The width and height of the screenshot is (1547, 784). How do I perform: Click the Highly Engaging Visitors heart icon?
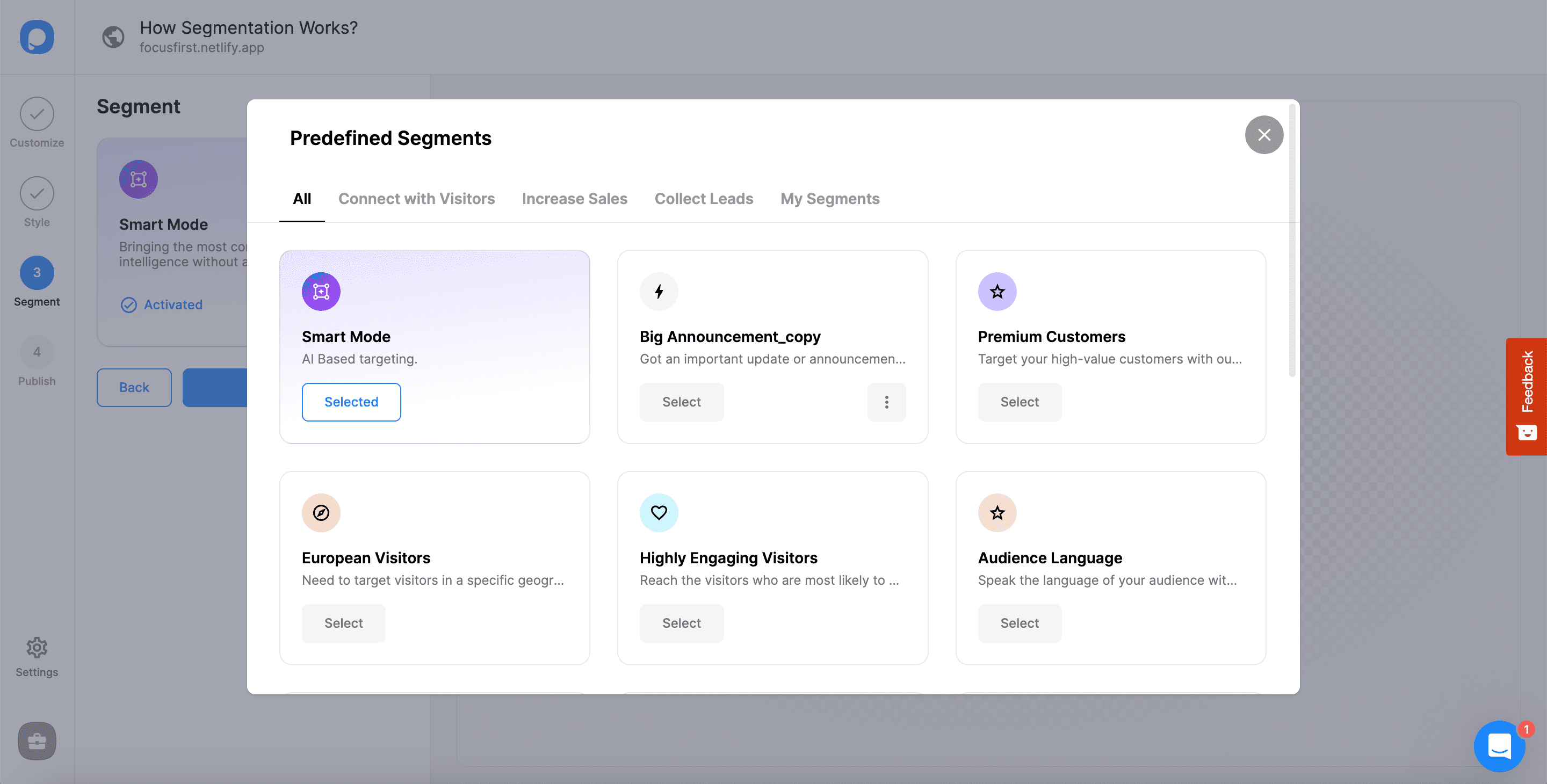pos(658,512)
